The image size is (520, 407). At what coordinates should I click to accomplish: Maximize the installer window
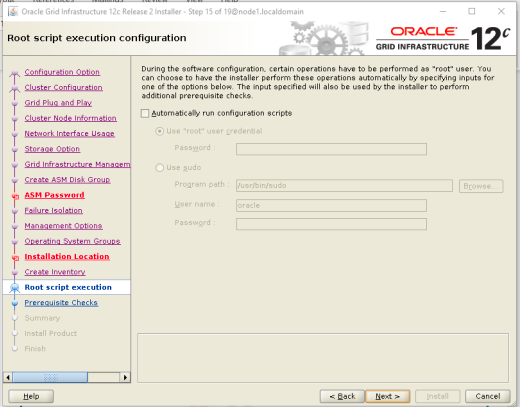click(472, 11)
